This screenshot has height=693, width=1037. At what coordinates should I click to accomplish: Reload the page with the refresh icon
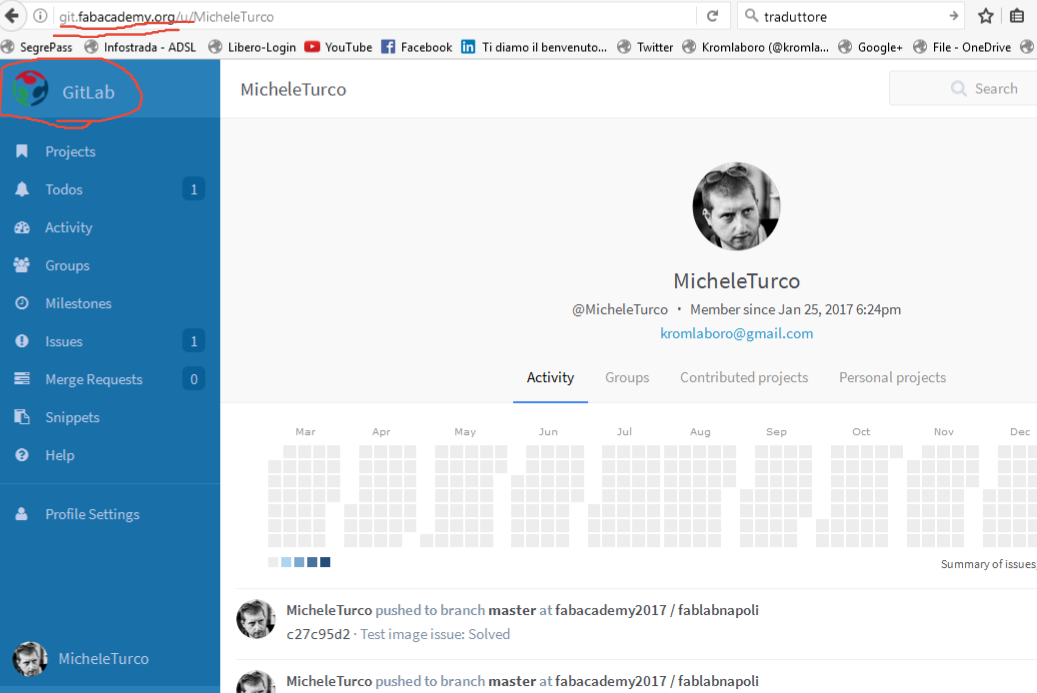pos(712,16)
